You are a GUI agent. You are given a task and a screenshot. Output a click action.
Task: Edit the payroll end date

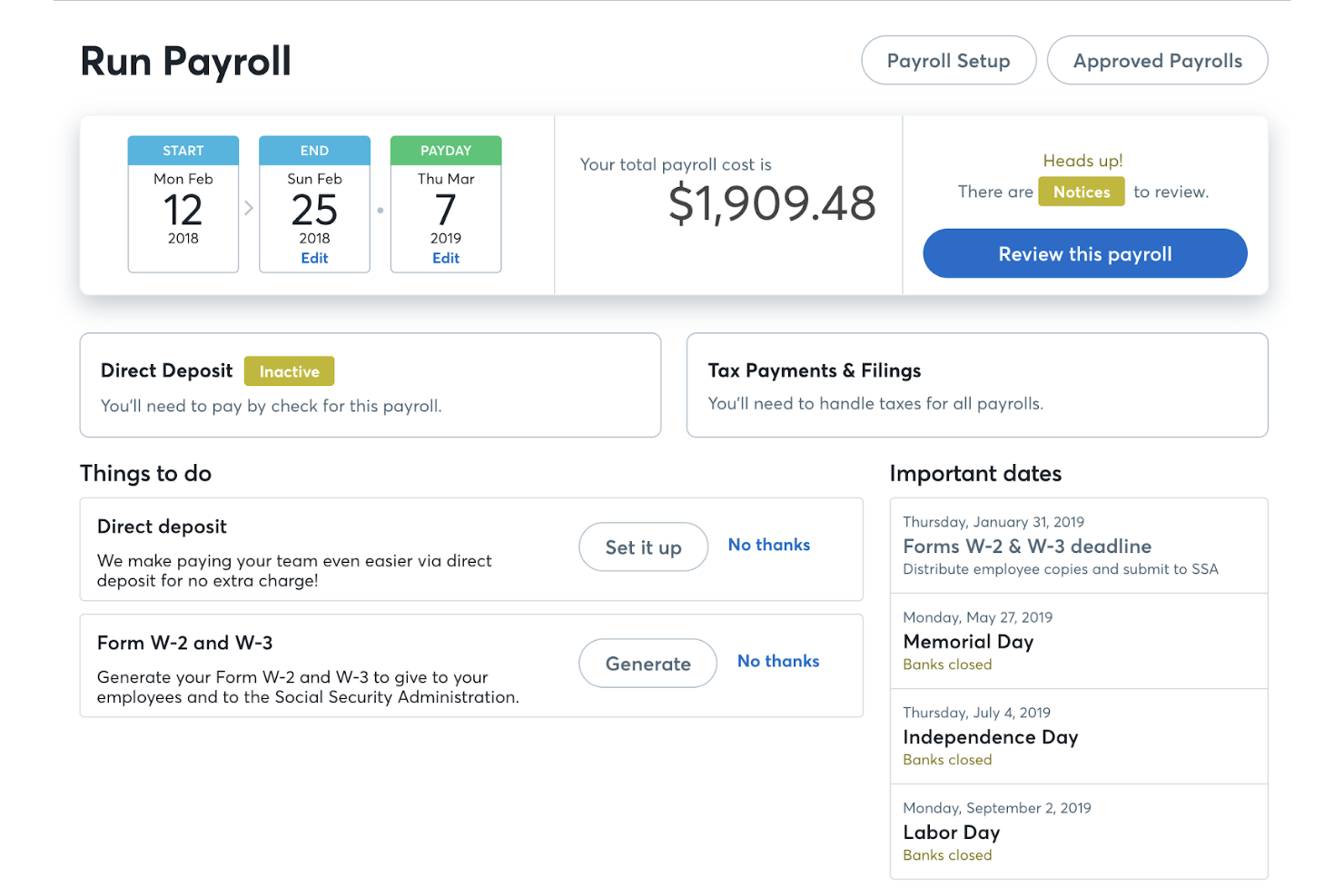coord(314,258)
